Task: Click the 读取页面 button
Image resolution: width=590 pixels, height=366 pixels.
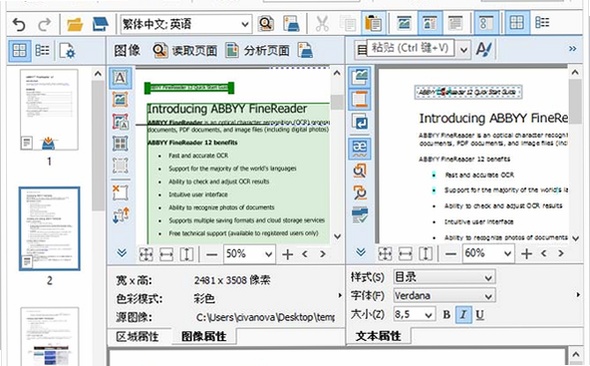Action: 186,50
